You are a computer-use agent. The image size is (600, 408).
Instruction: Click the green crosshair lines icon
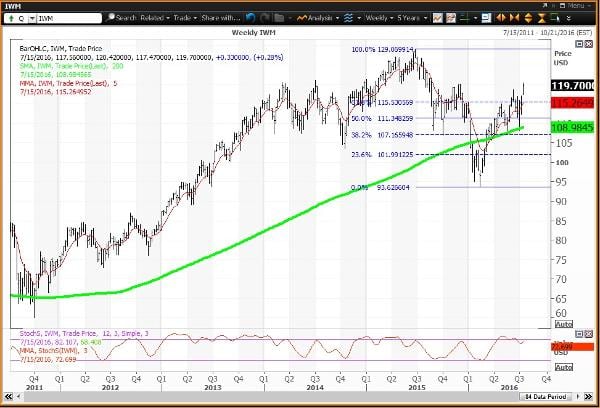(x=465, y=18)
